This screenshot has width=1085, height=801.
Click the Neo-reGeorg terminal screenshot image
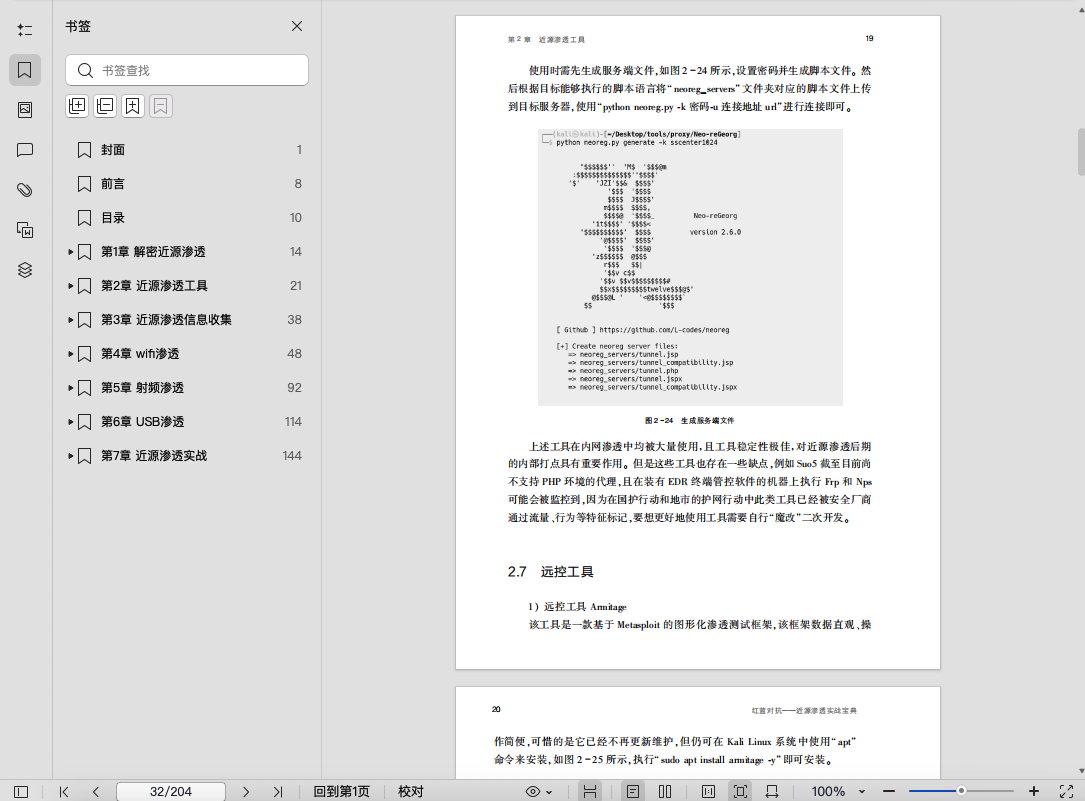pos(690,267)
